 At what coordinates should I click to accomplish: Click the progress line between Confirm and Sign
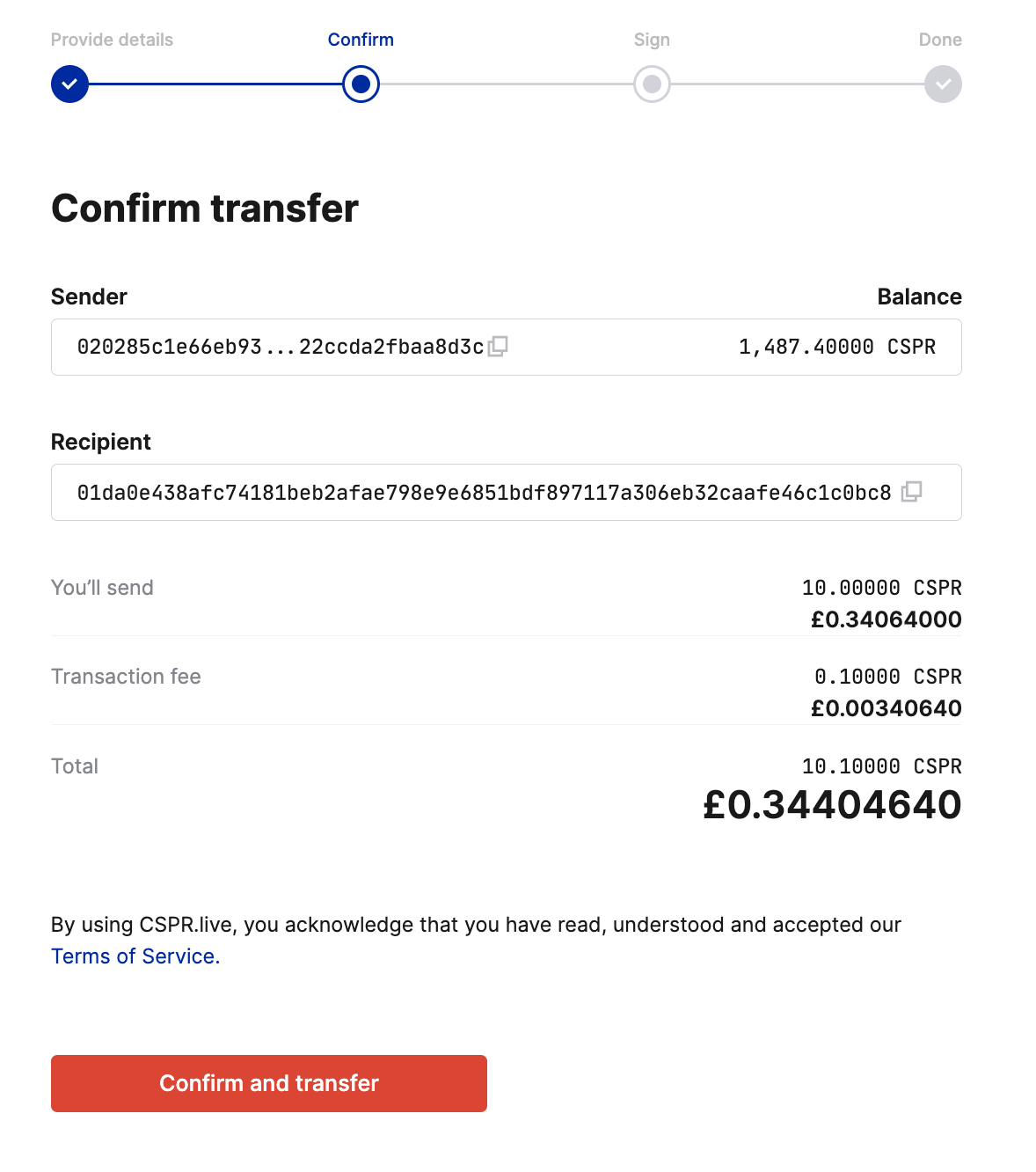(506, 84)
